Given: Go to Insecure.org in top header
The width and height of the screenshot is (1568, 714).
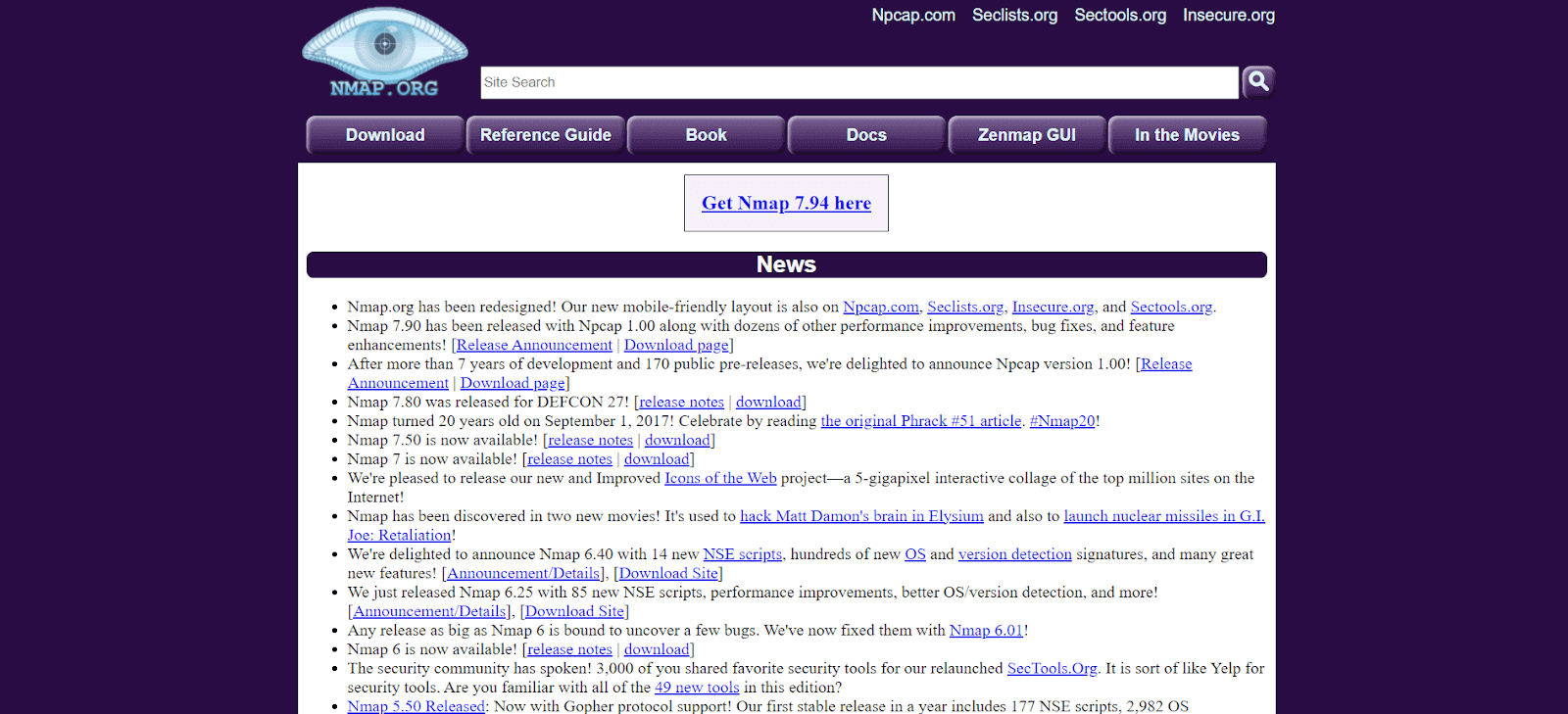Looking at the screenshot, I should (x=1229, y=15).
